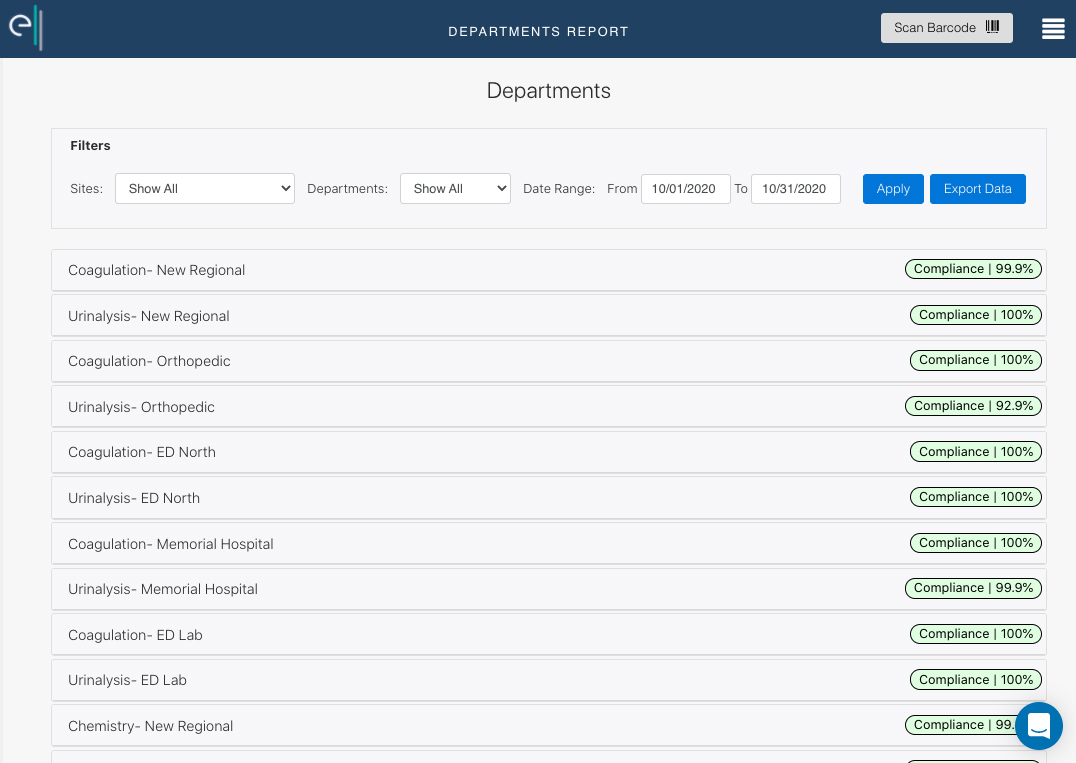Click the Scan Barcode button
Image resolution: width=1076 pixels, height=763 pixels.
pos(946,28)
